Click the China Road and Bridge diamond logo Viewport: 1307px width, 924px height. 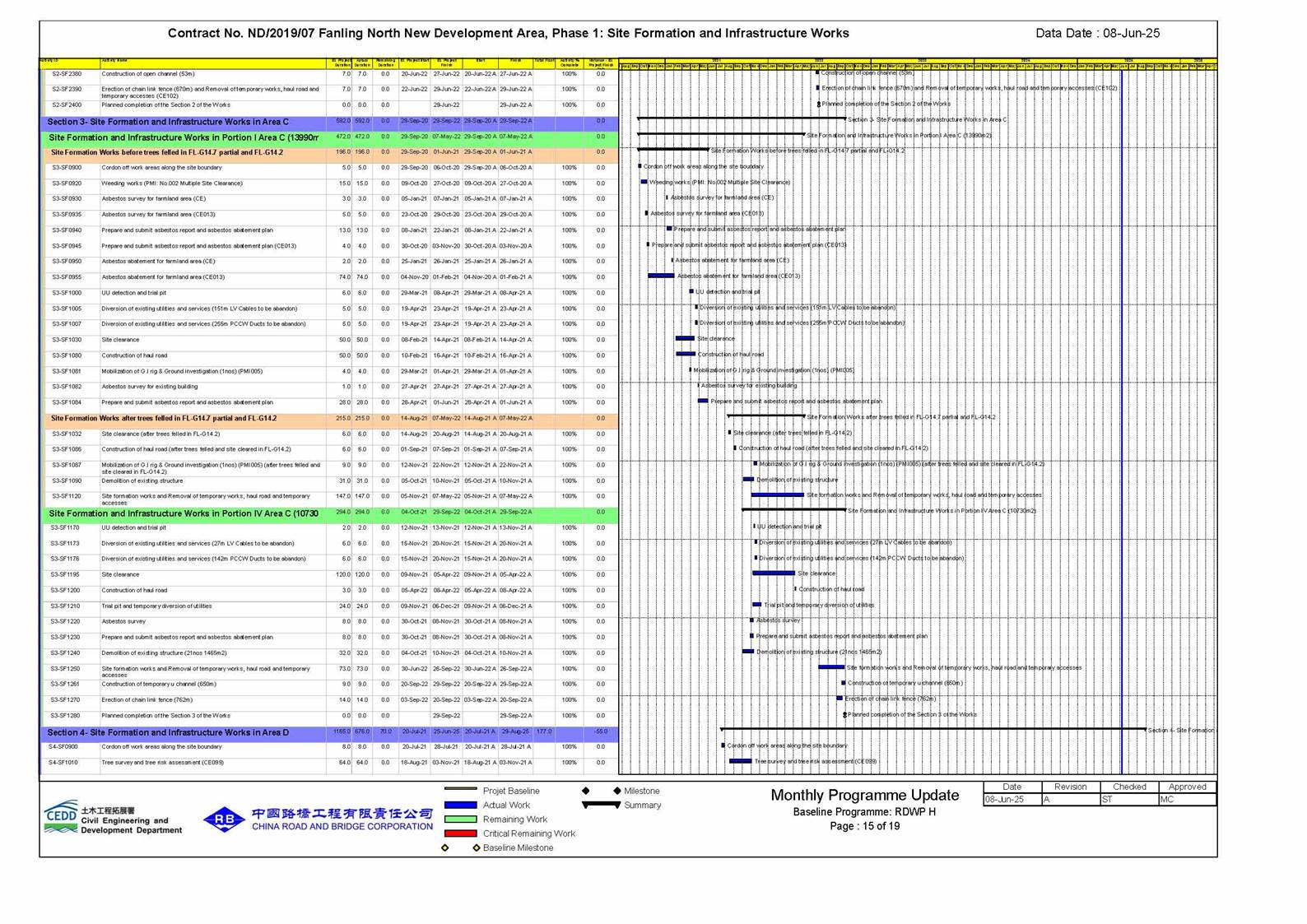pyautogui.click(x=224, y=819)
